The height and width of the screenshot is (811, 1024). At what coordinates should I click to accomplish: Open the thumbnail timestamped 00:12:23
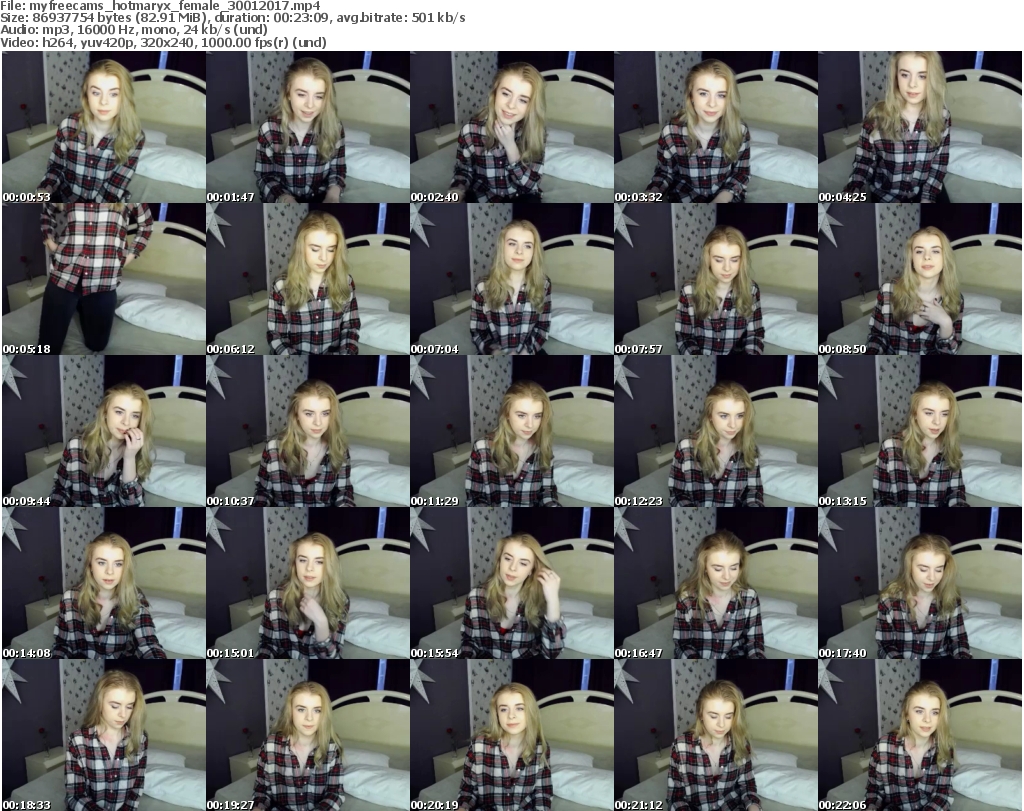pos(716,432)
